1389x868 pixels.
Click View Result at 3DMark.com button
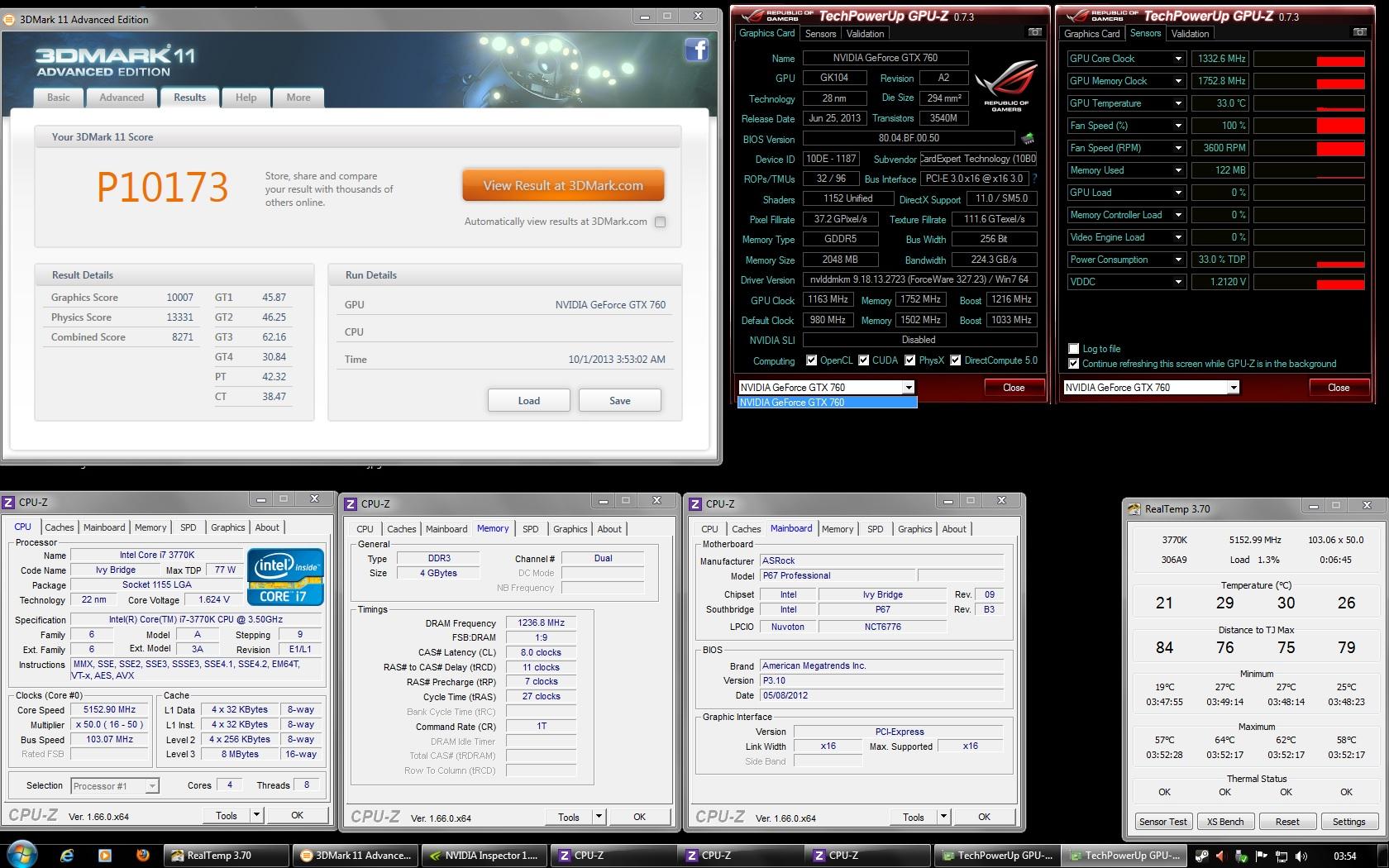[563, 186]
